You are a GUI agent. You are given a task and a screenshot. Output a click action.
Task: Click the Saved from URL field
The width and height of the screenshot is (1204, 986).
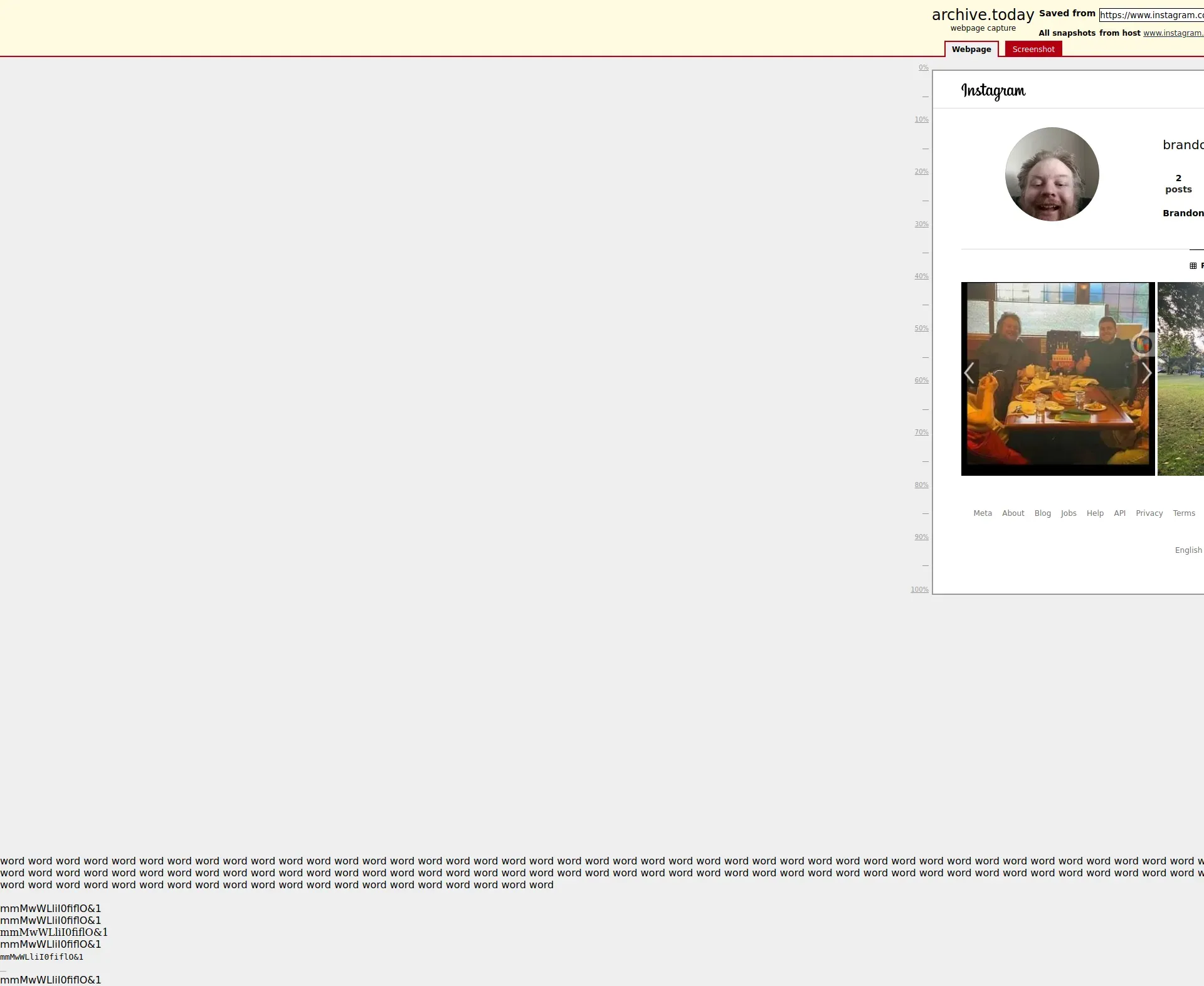click(x=1151, y=15)
